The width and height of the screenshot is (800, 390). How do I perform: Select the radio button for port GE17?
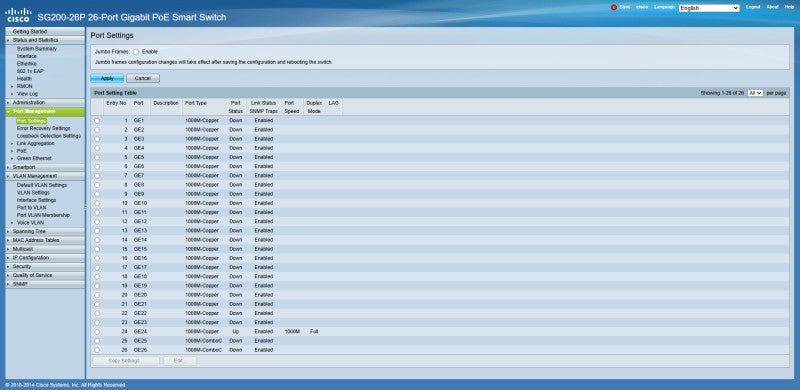tap(97, 267)
